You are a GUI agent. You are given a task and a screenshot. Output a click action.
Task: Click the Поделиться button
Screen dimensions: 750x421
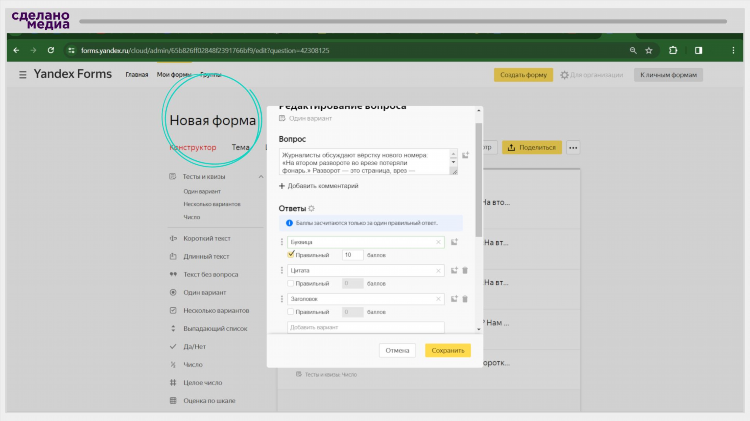tap(532, 147)
